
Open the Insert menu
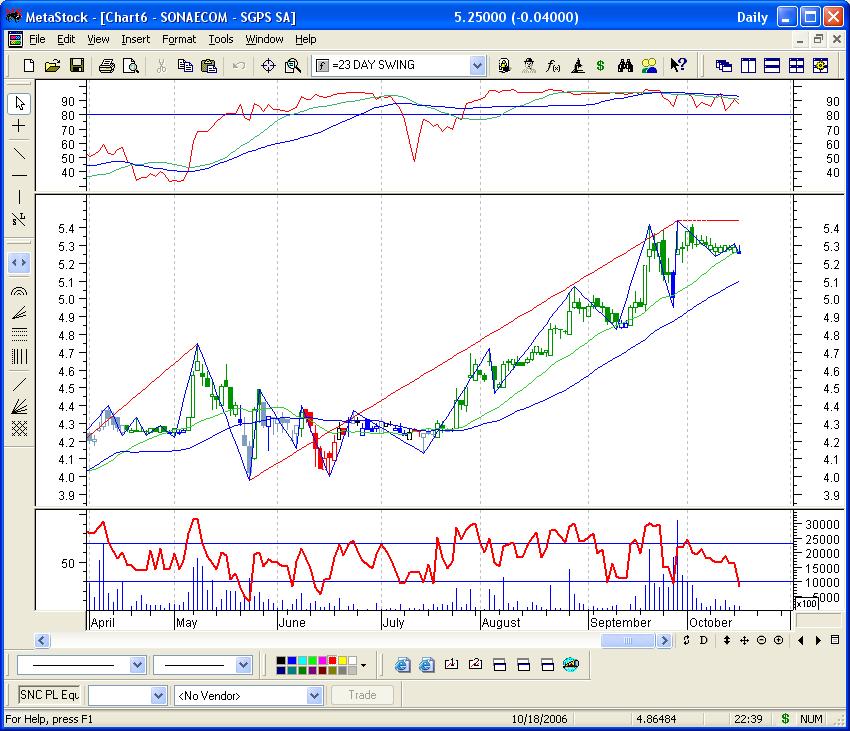click(x=135, y=40)
